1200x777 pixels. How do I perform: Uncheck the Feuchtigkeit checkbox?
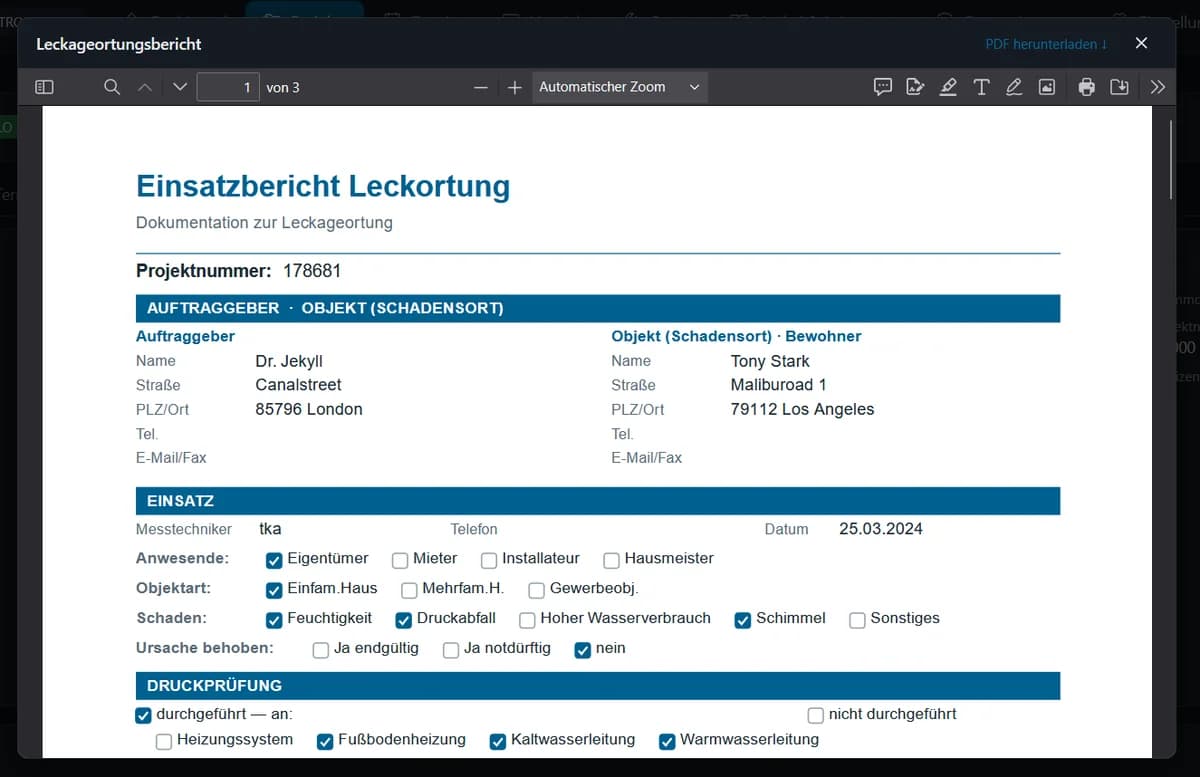point(274,620)
